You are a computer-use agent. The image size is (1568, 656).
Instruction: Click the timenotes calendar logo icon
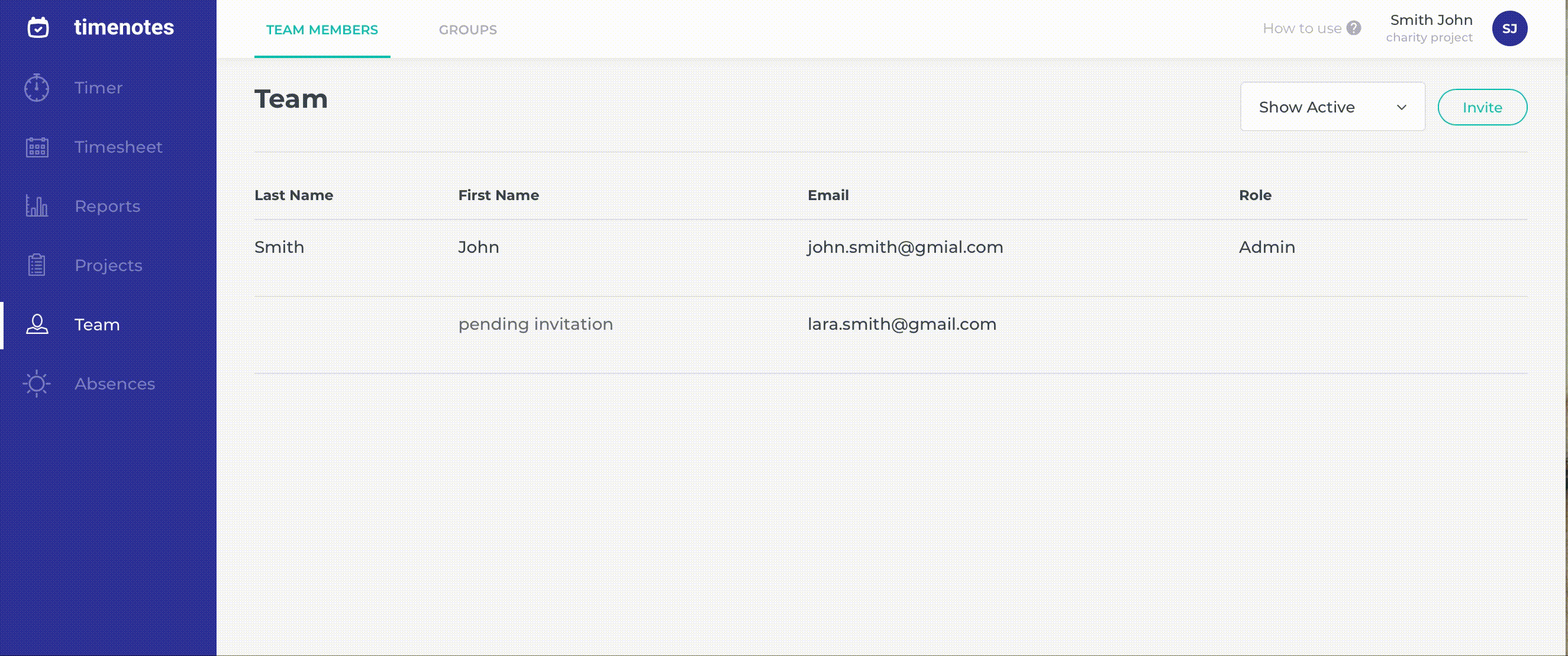pos(38,27)
